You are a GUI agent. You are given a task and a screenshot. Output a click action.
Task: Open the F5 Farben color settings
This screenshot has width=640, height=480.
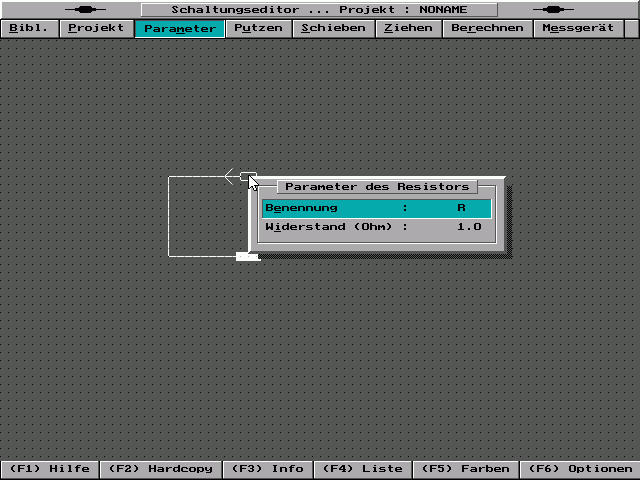click(x=466, y=468)
